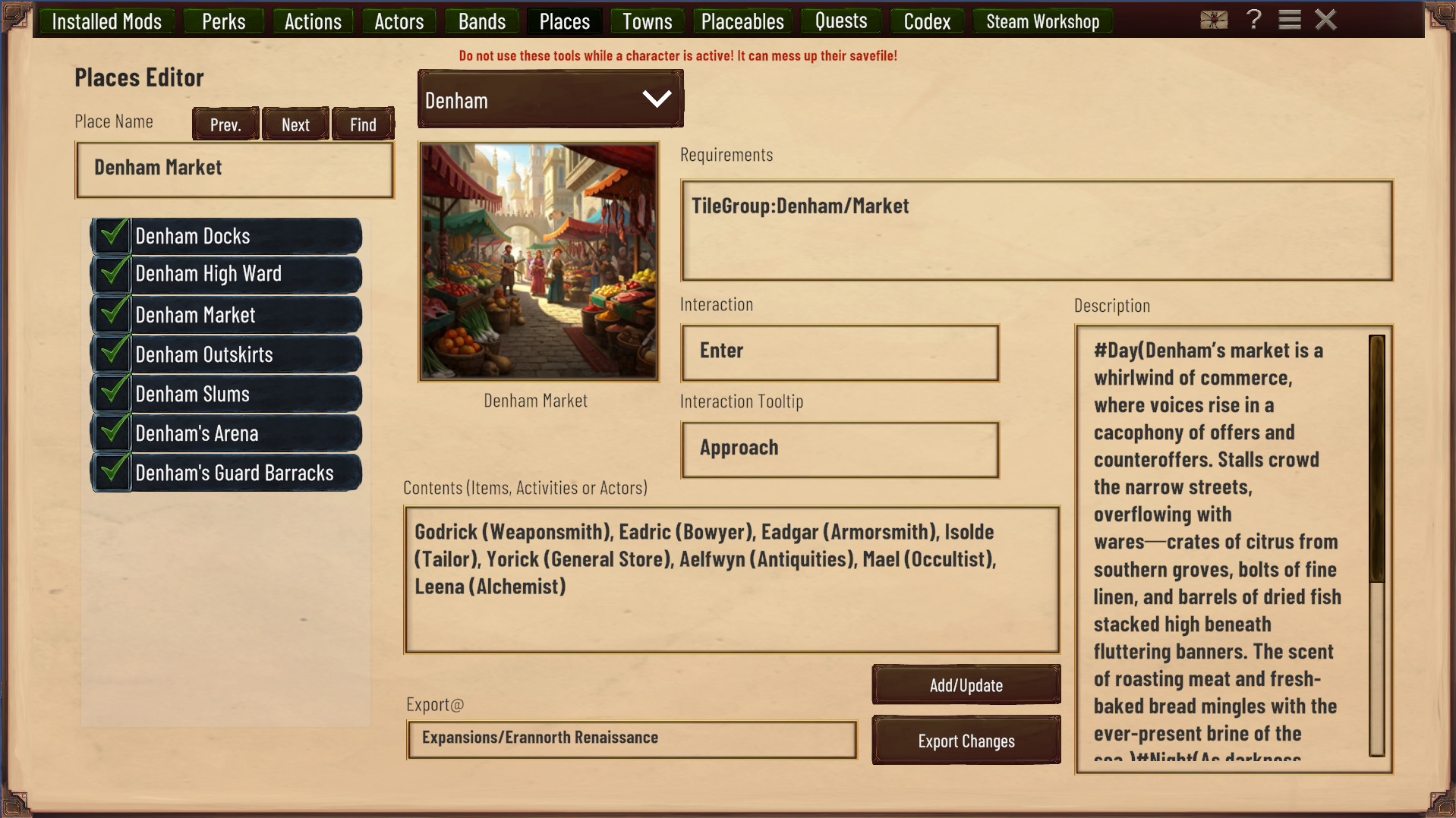This screenshot has width=1456, height=818.
Task: Click the Export Changes button
Action: click(x=966, y=741)
